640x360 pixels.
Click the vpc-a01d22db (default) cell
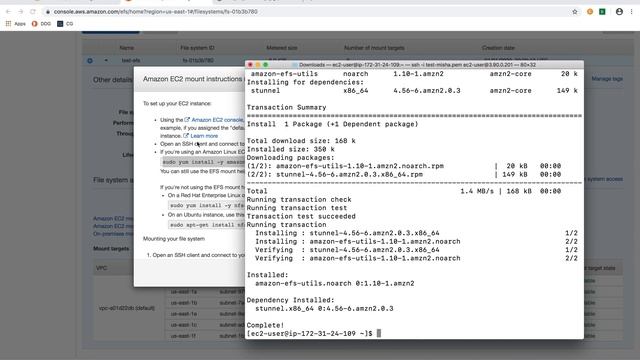pyautogui.click(x=127, y=308)
